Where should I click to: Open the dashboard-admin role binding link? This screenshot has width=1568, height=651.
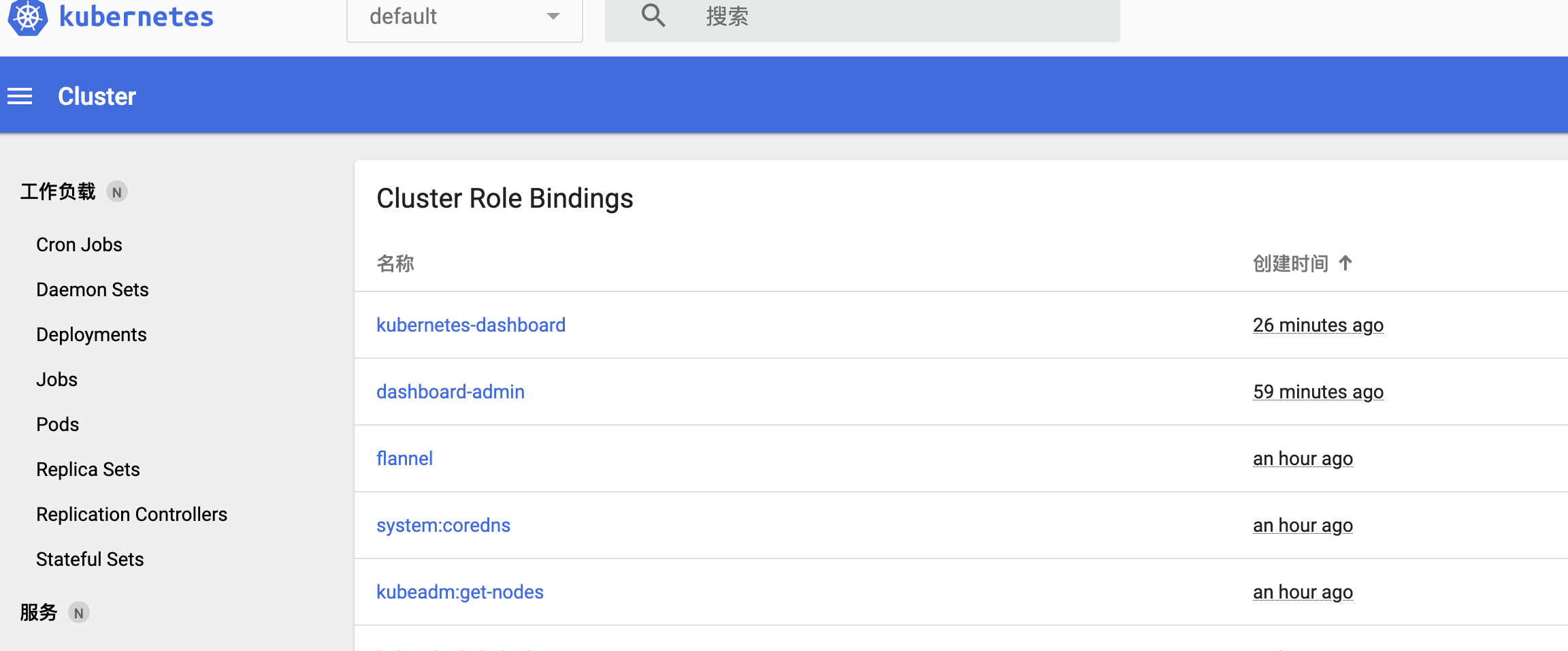(x=451, y=392)
